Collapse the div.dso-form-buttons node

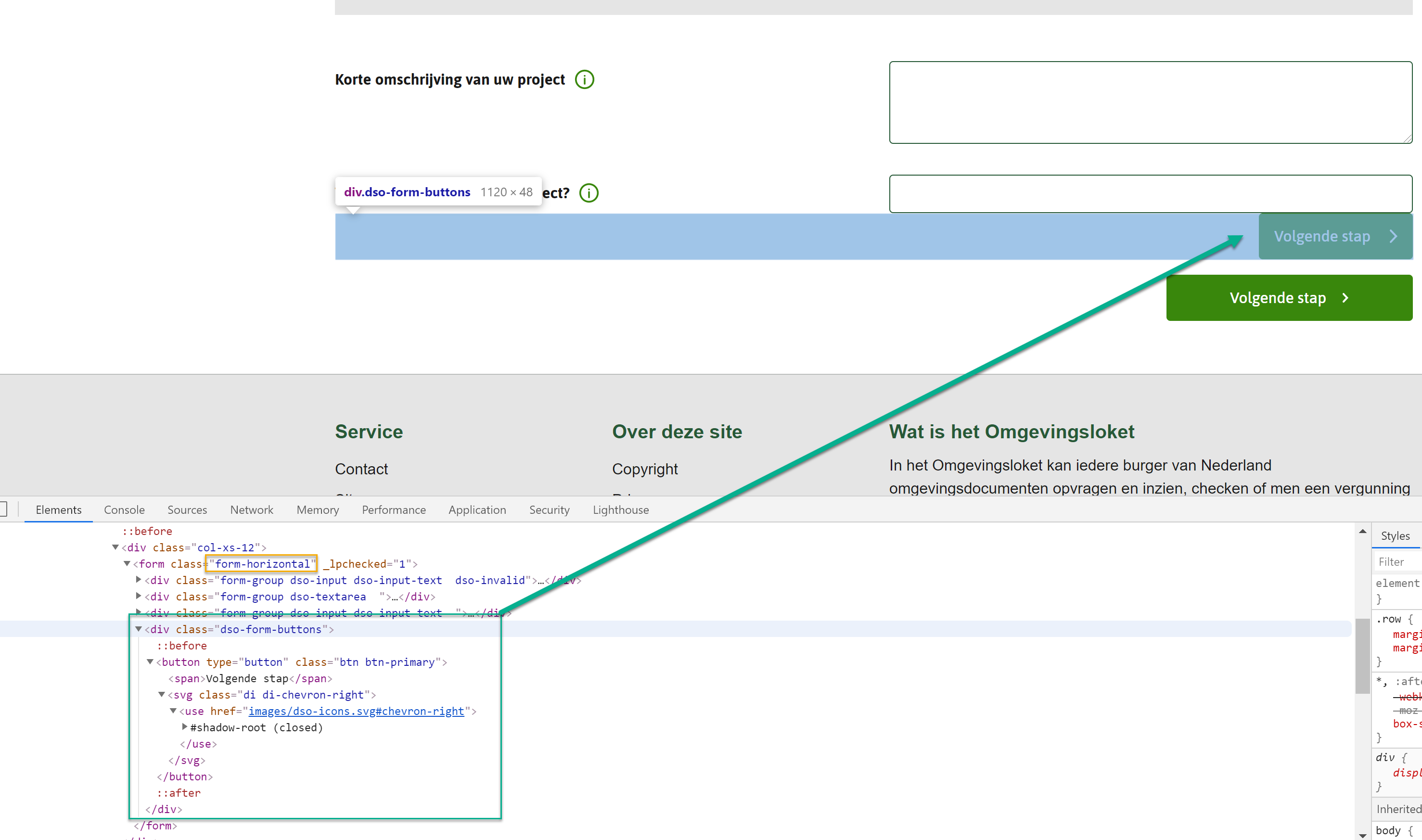[x=139, y=629]
